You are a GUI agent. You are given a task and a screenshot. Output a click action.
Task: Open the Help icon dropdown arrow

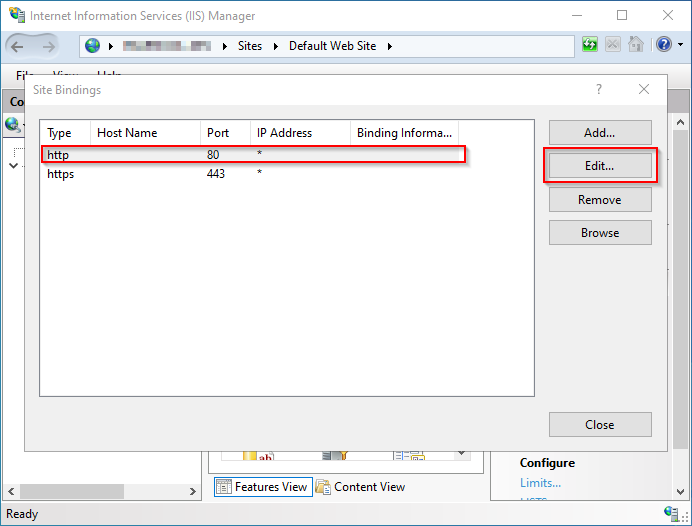tap(681, 44)
